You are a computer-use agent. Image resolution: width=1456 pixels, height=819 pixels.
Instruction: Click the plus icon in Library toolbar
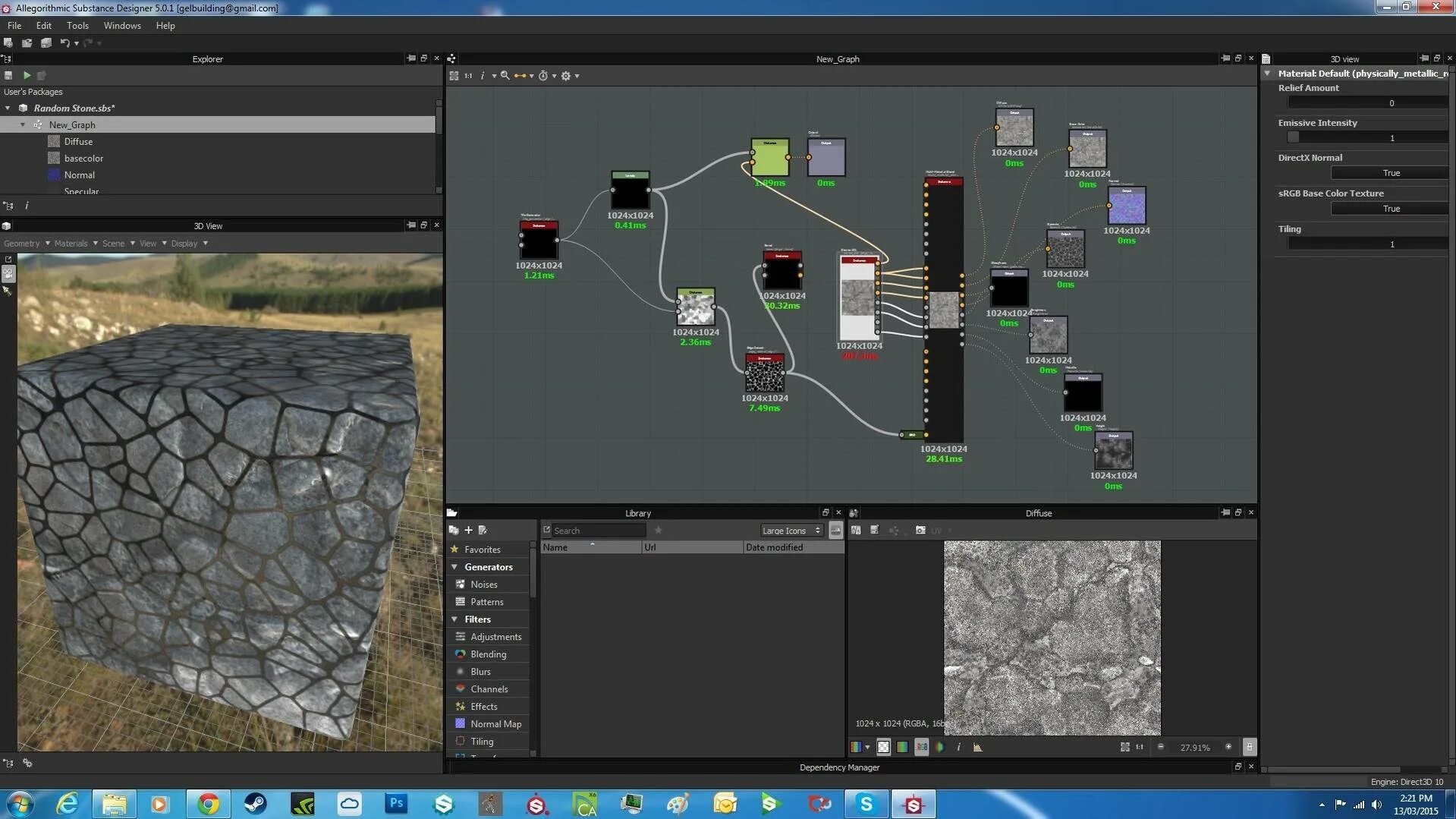click(x=468, y=530)
